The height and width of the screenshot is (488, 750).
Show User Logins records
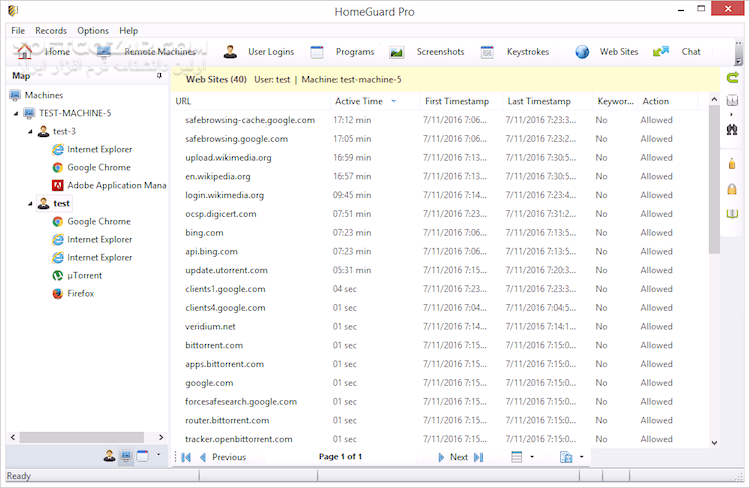[259, 52]
